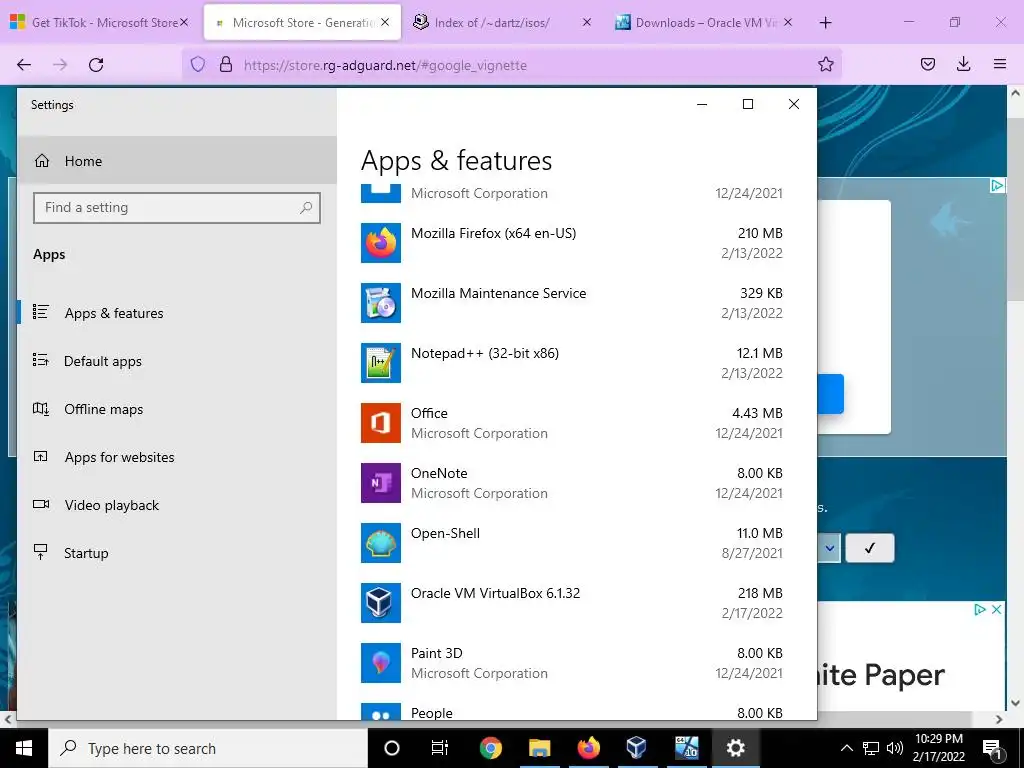Click the tracking protection shield icon

click(198, 64)
